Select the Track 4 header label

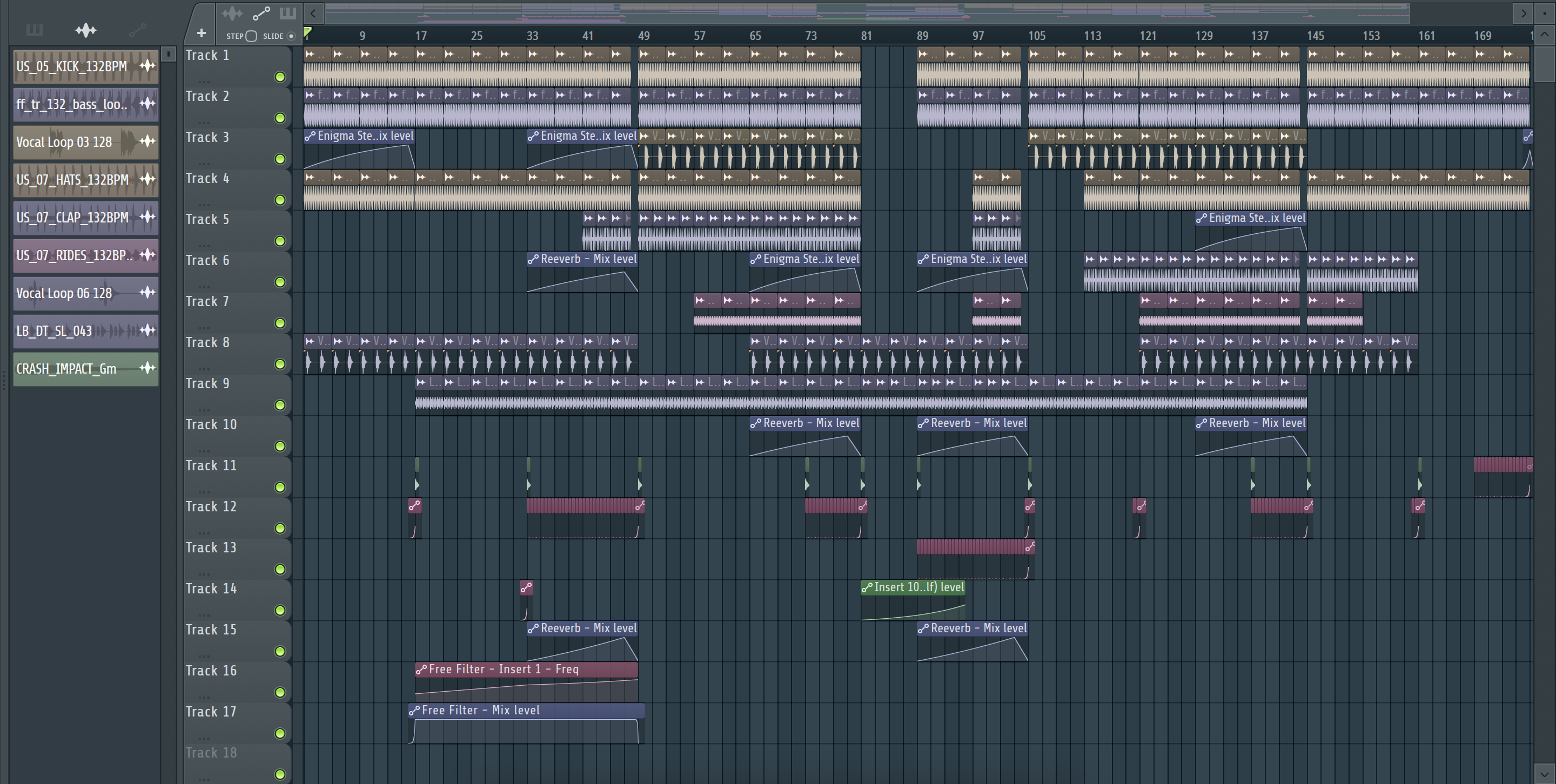point(207,179)
